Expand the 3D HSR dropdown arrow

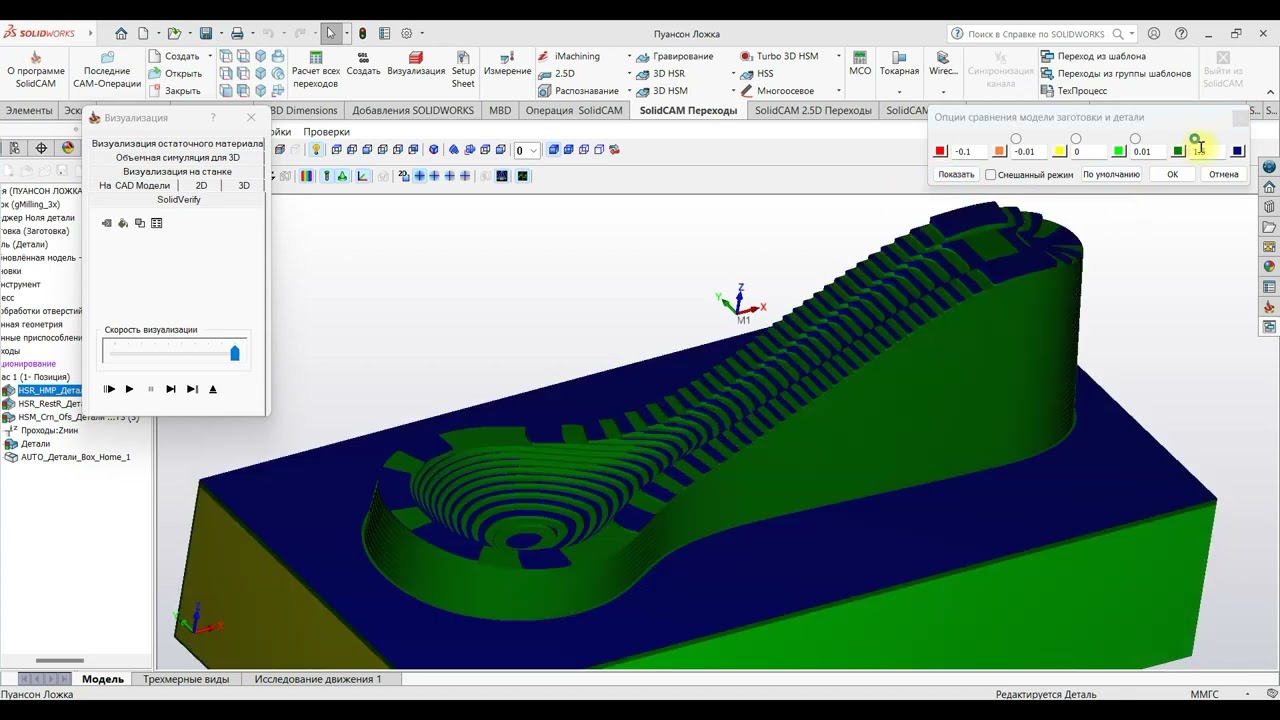(x=733, y=74)
